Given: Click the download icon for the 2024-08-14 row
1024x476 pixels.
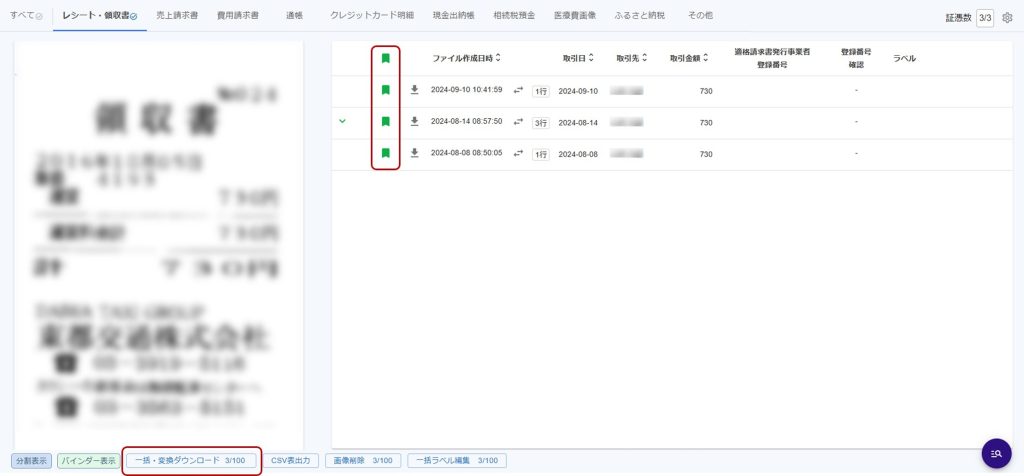Looking at the screenshot, I should click(415, 122).
